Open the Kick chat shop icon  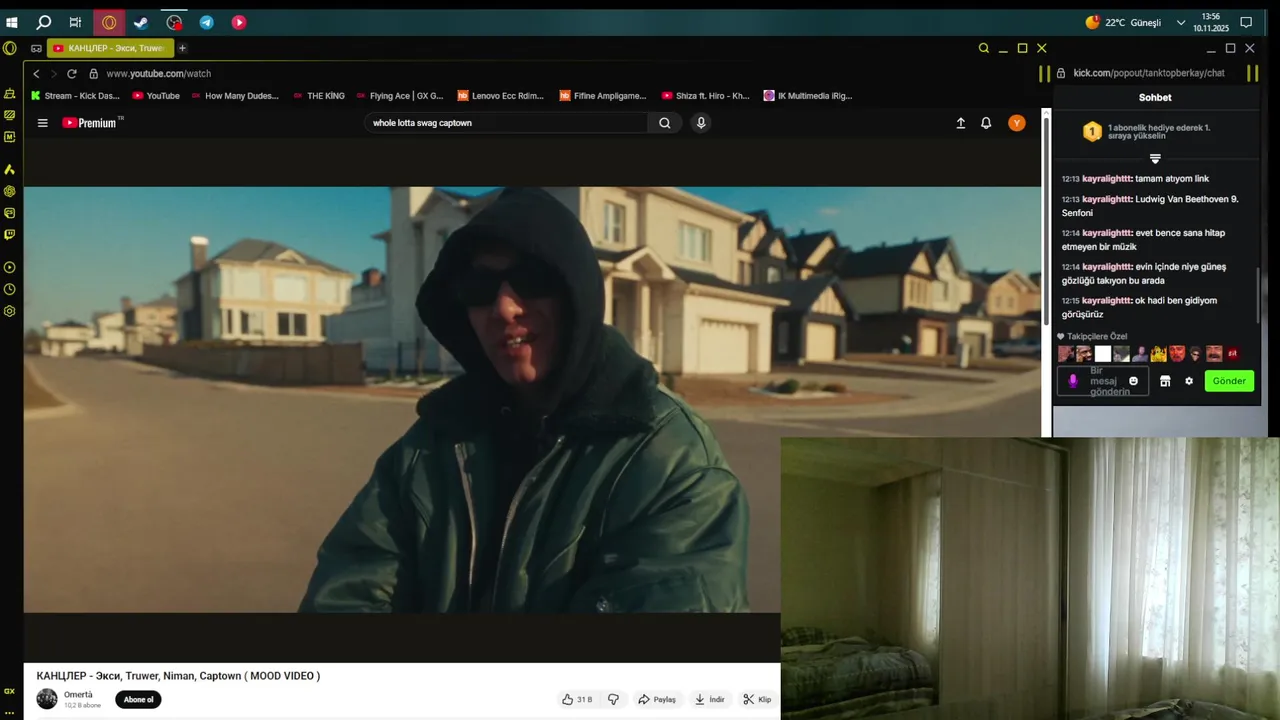click(x=1165, y=381)
